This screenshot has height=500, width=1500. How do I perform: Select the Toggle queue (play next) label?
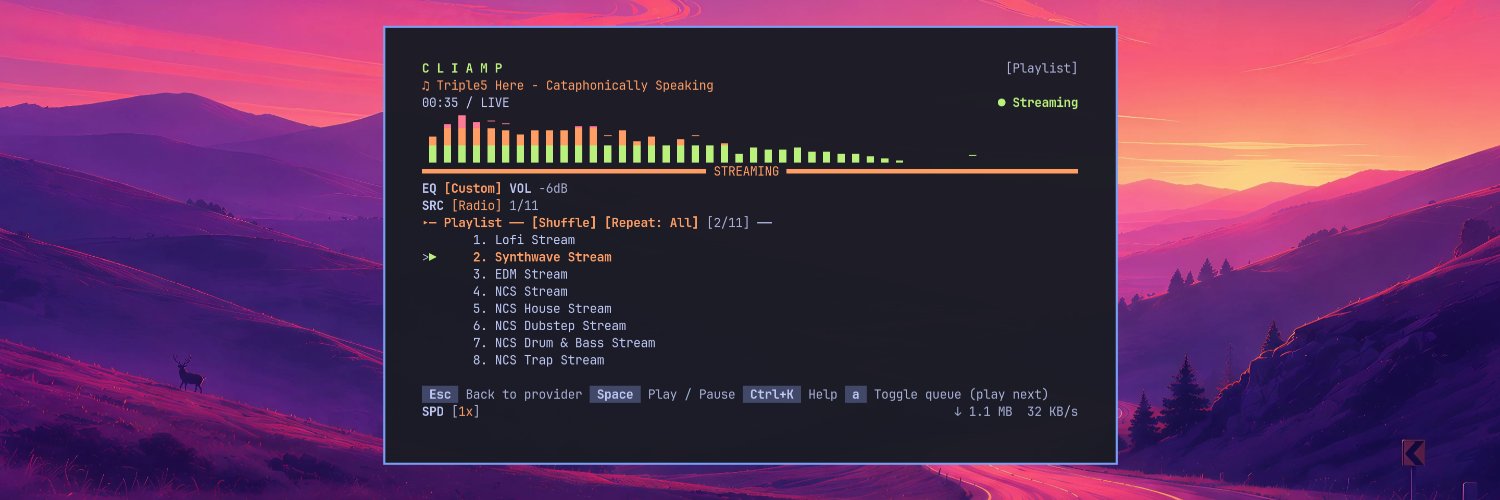pyautogui.click(x=961, y=394)
